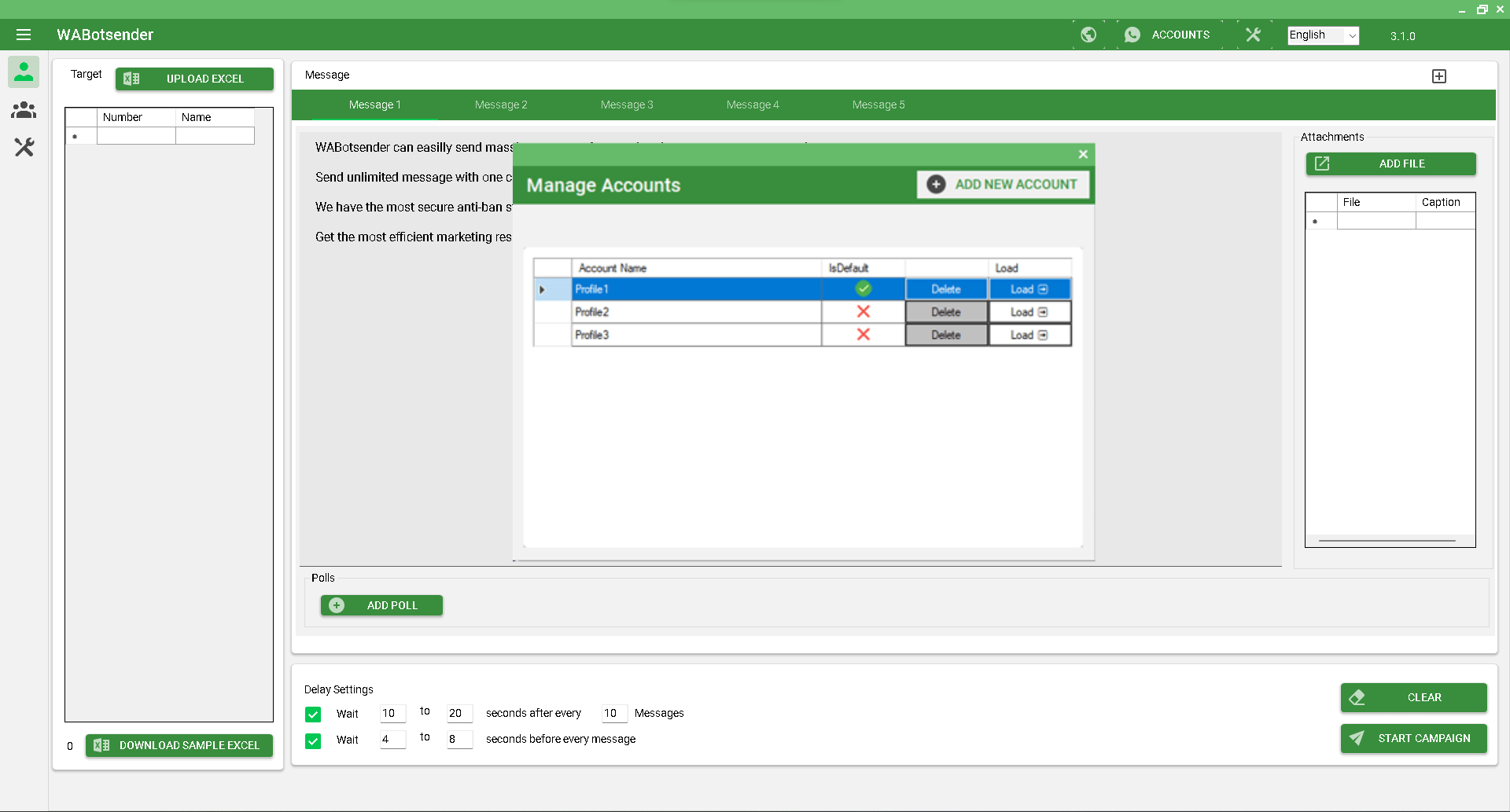Switch to the Message 5 tab
Screen dimensions: 1510x812
coord(878,105)
